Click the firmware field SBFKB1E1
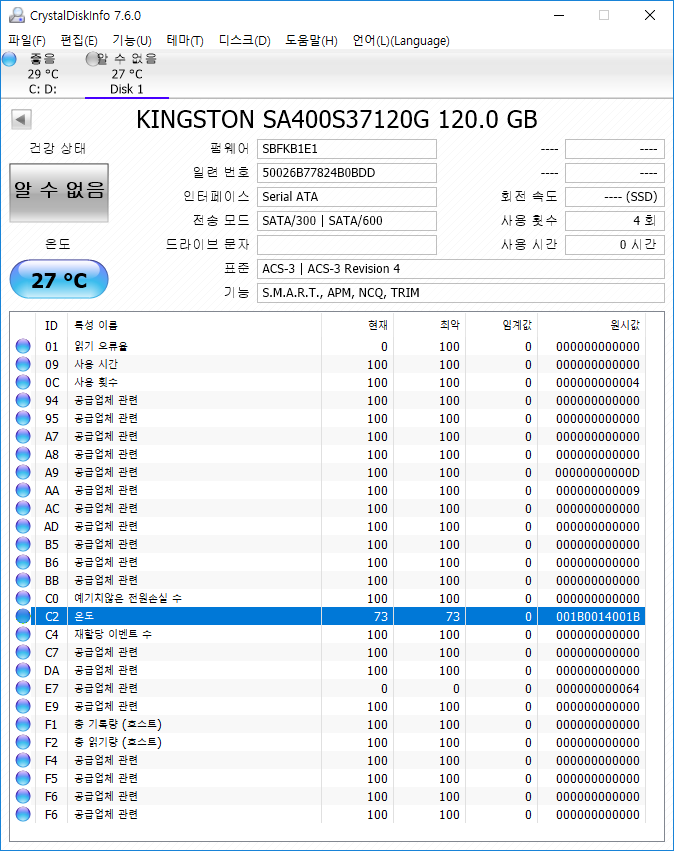 pos(347,149)
